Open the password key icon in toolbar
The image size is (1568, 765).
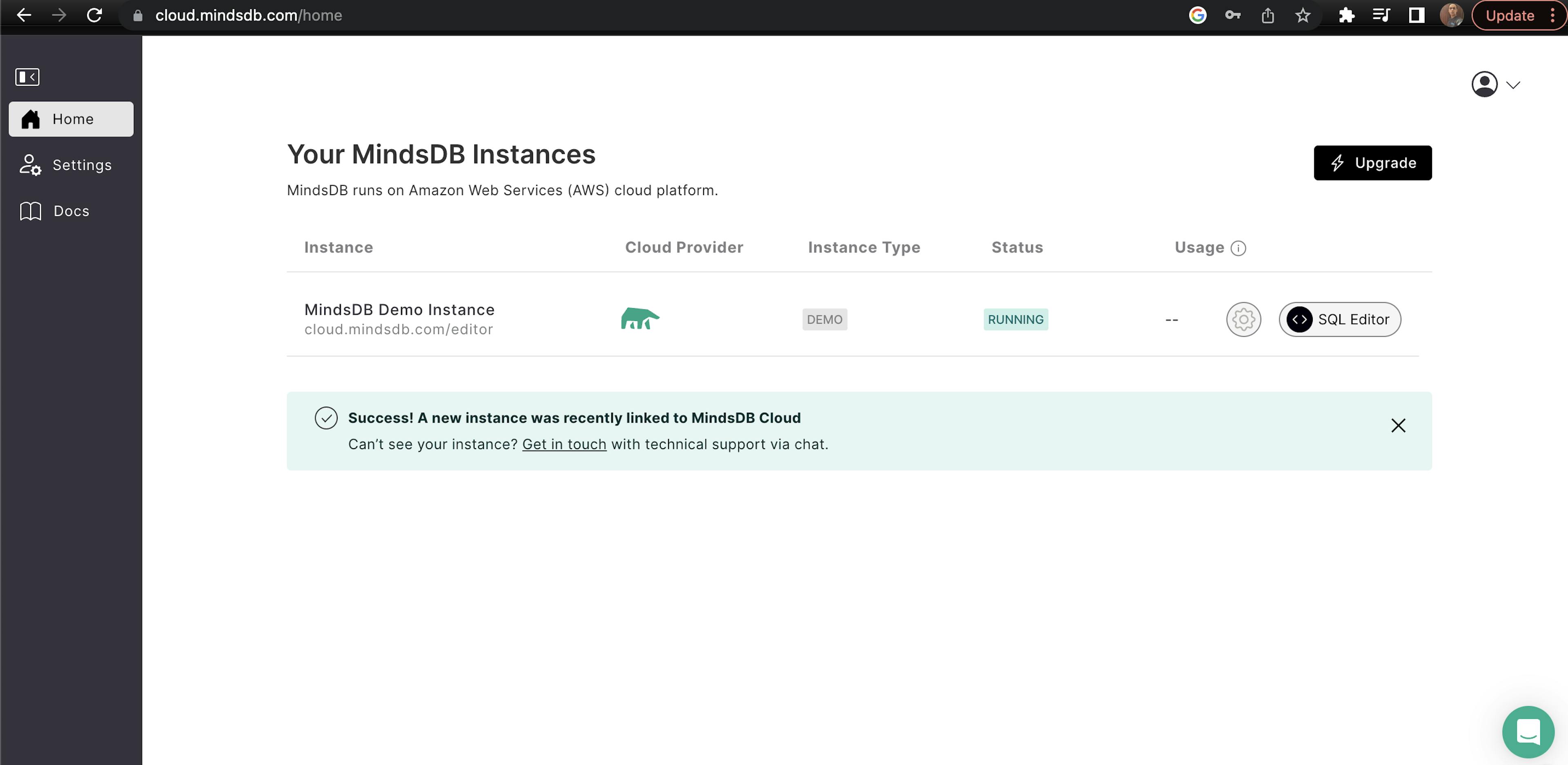pos(1233,15)
